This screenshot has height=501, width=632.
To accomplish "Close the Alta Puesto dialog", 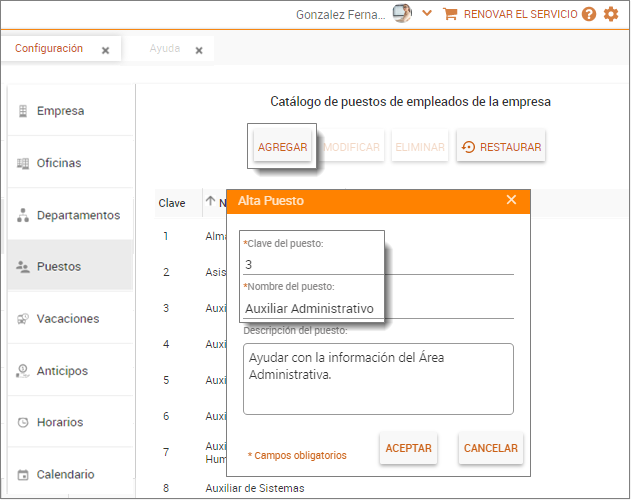I will pyautogui.click(x=511, y=200).
